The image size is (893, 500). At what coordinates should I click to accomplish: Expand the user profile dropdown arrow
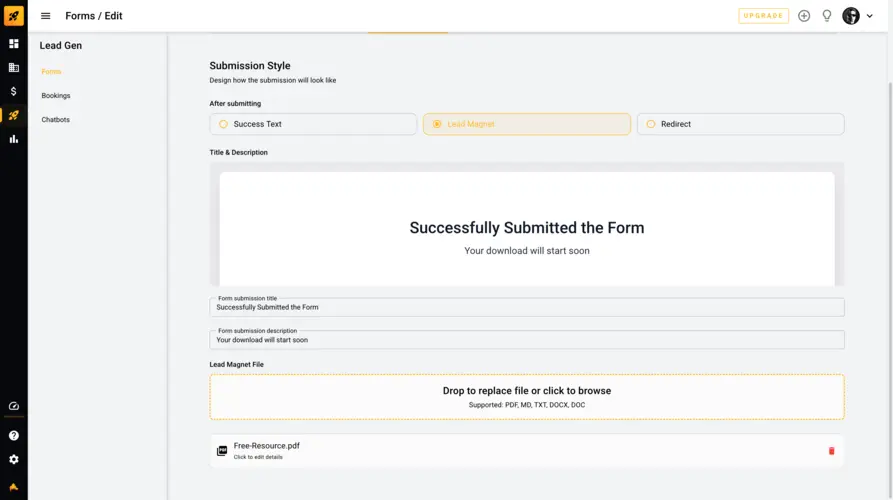(x=870, y=16)
